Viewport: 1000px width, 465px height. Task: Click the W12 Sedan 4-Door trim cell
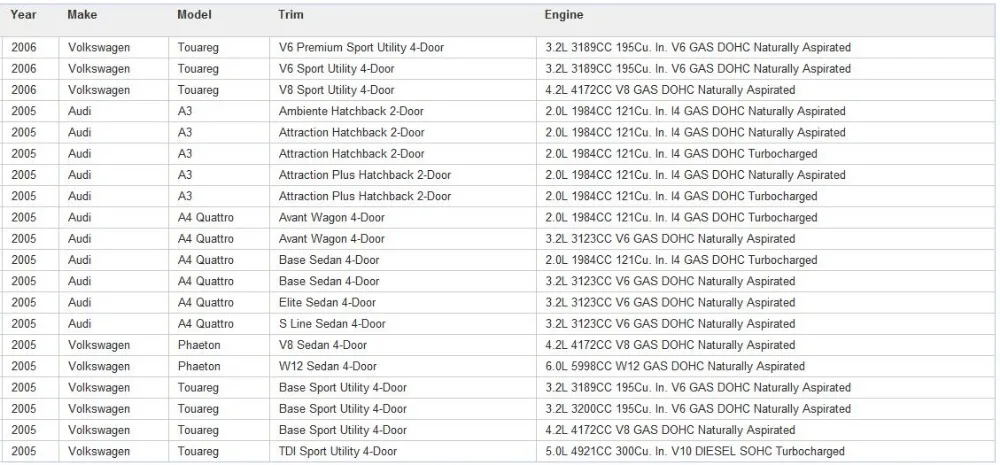[x=403, y=367]
